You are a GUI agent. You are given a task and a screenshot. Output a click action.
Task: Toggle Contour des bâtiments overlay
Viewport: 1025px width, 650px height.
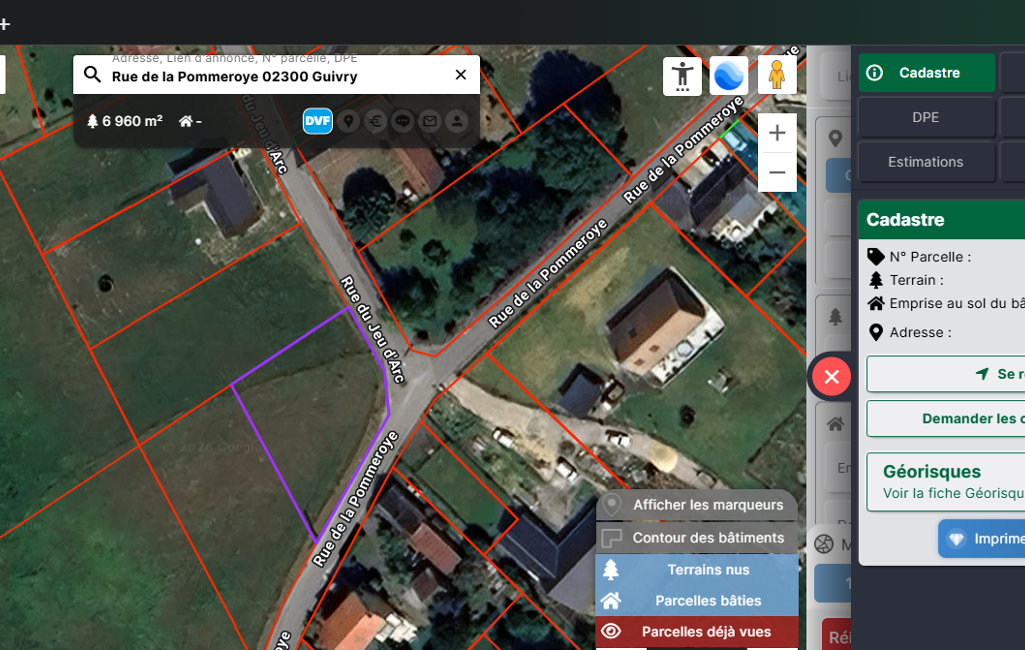697,538
